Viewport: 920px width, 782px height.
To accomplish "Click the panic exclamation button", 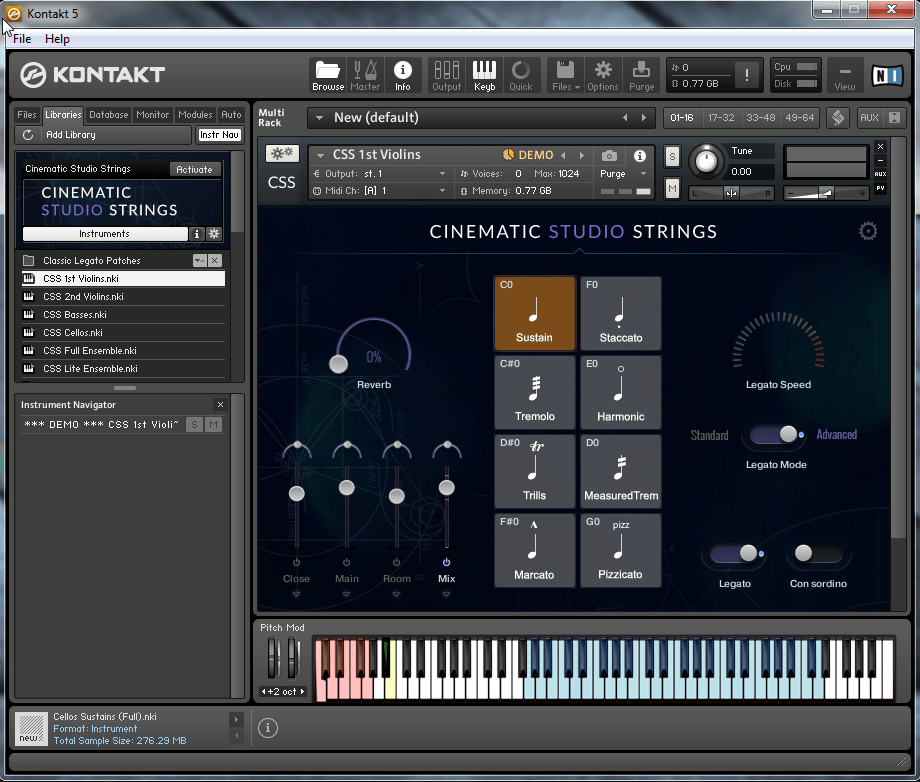I will tap(746, 75).
